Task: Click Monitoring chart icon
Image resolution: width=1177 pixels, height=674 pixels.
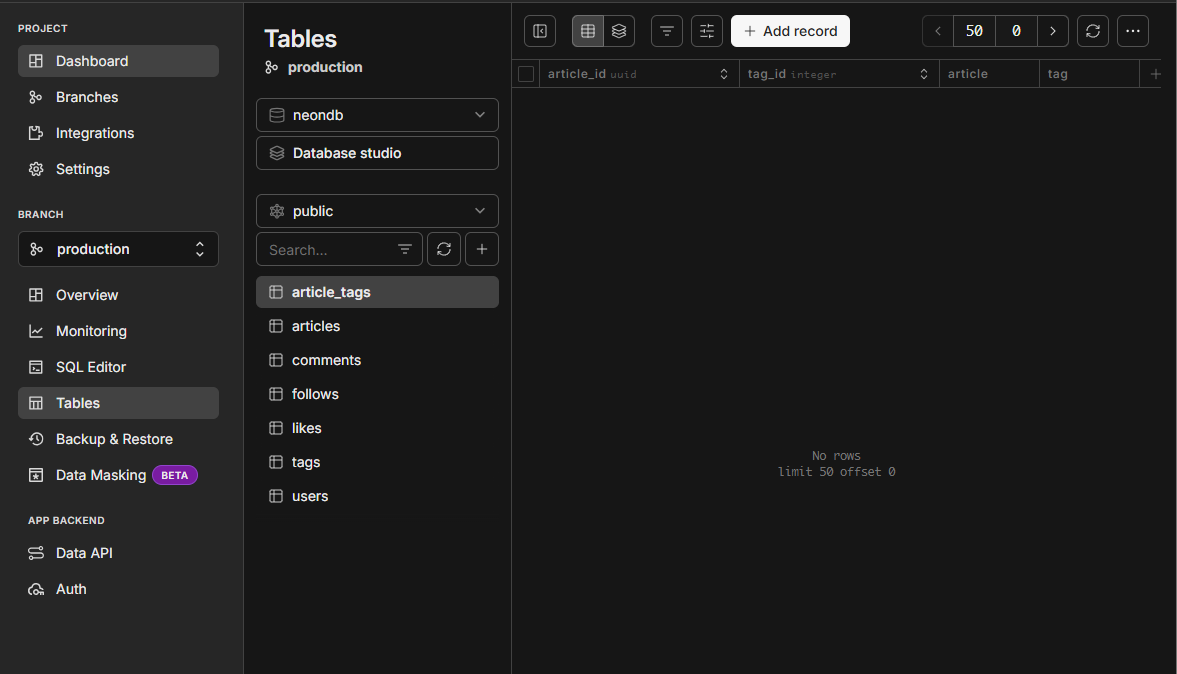Action: (36, 331)
